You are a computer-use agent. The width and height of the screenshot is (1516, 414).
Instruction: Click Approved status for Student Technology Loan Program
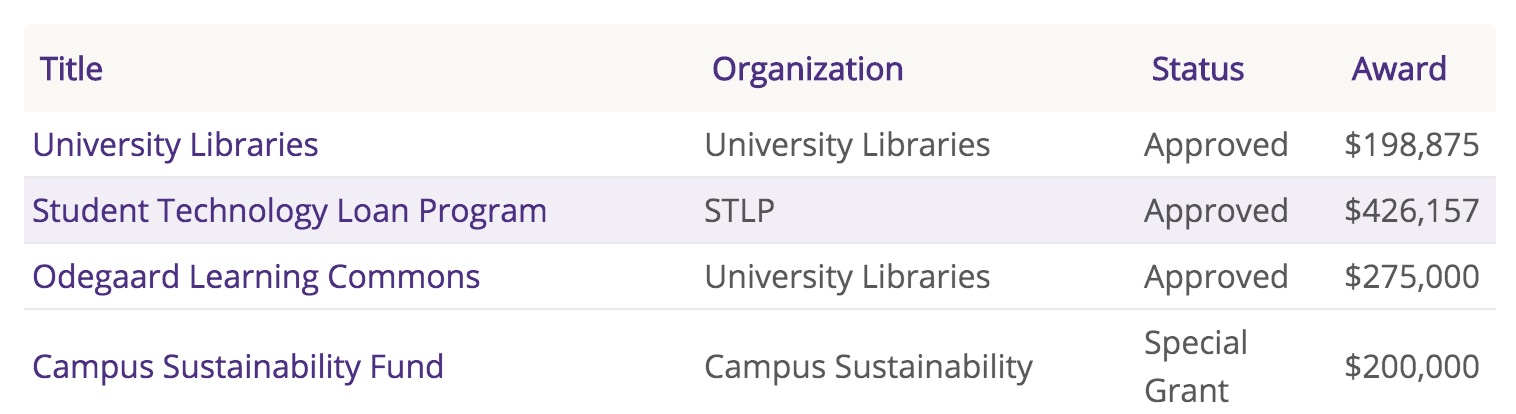(x=1216, y=211)
